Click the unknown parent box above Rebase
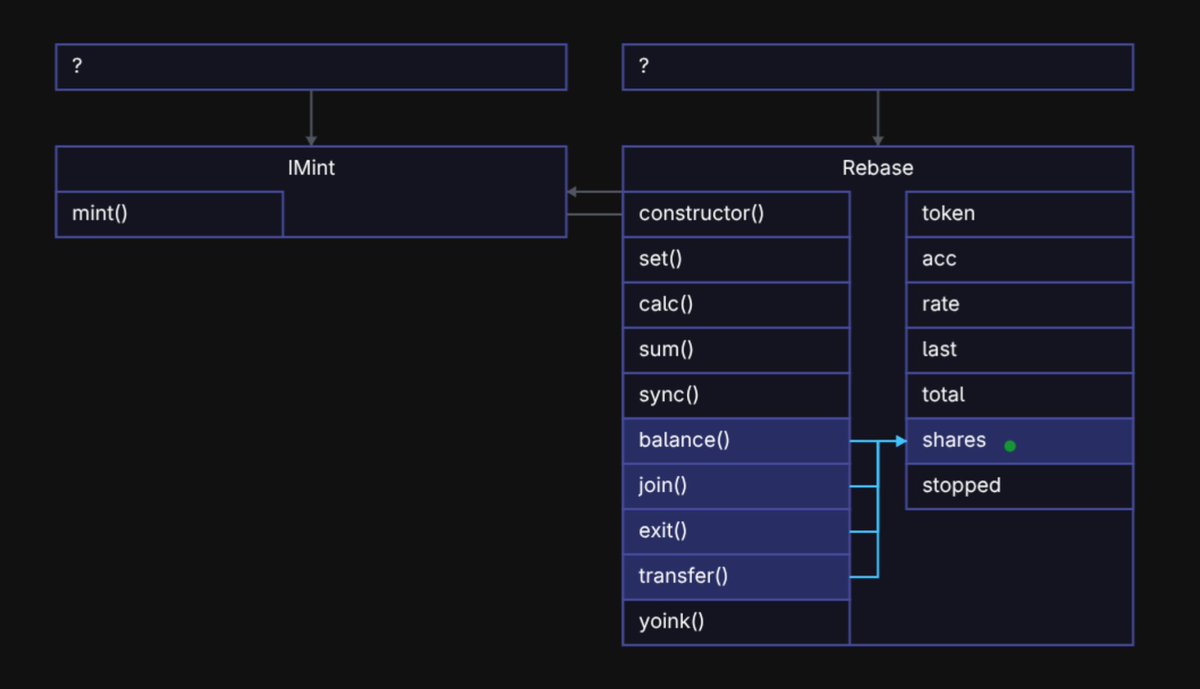This screenshot has height=689, width=1200. click(877, 67)
